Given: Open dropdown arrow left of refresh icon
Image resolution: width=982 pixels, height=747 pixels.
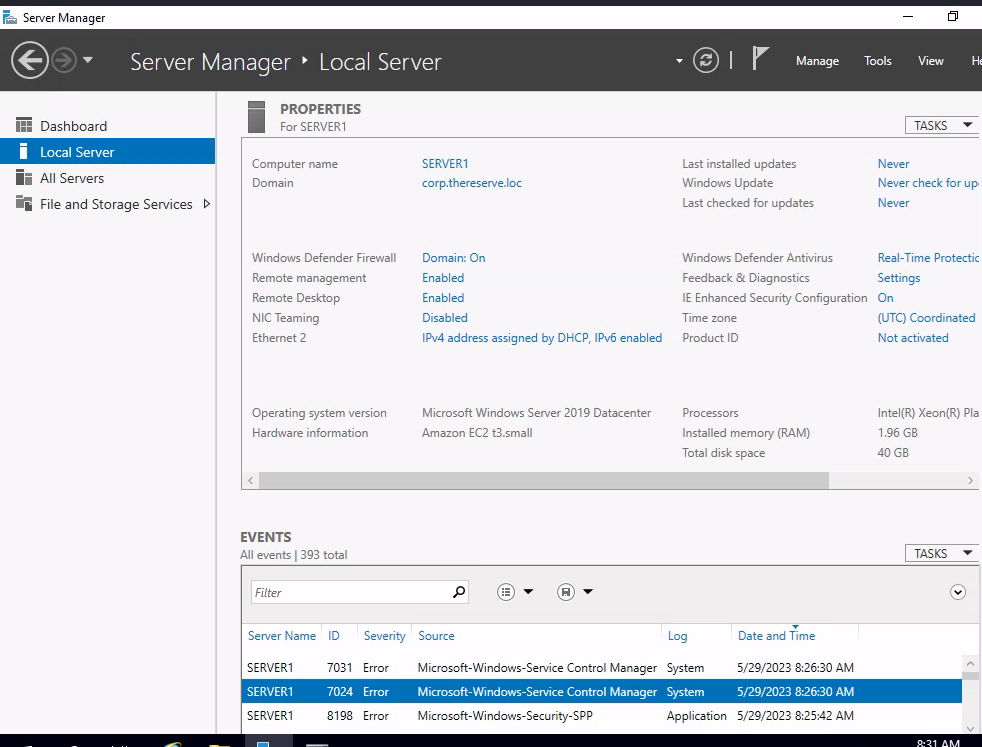Looking at the screenshot, I should (679, 61).
